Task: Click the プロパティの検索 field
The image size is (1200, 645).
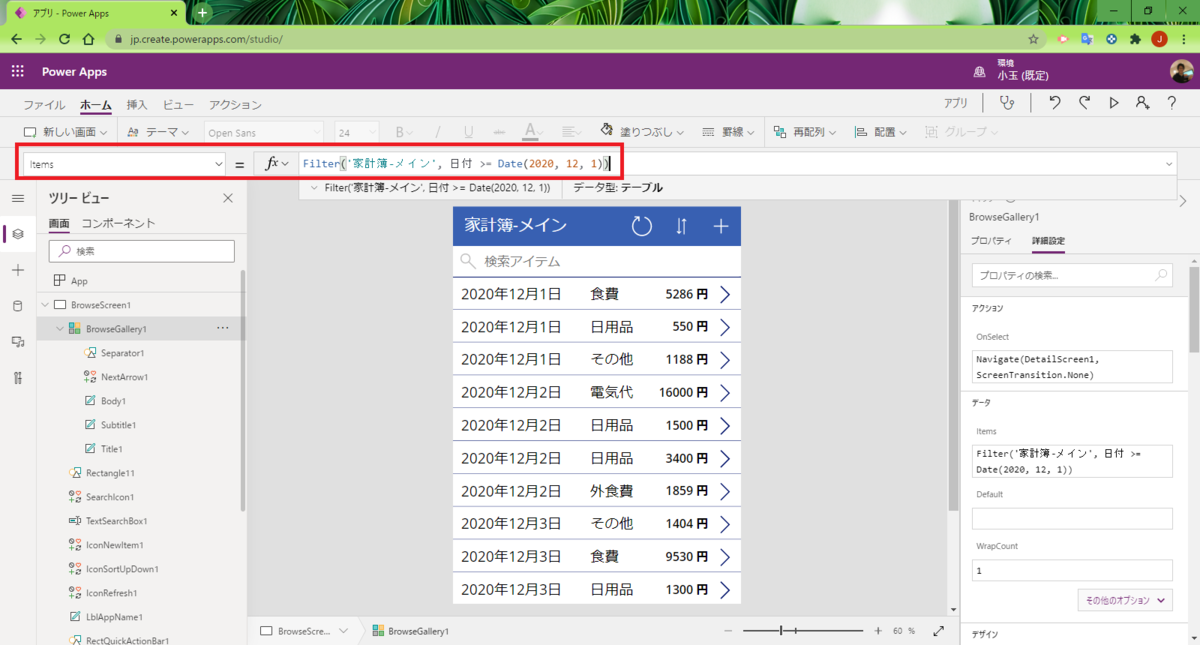Action: (1072, 275)
